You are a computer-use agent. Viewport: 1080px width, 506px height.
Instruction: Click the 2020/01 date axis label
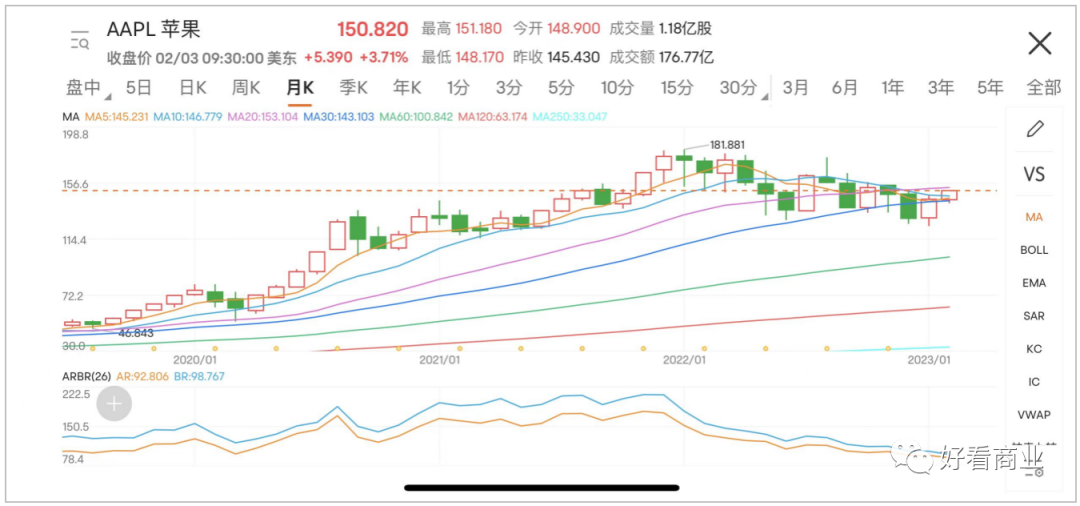[195, 359]
